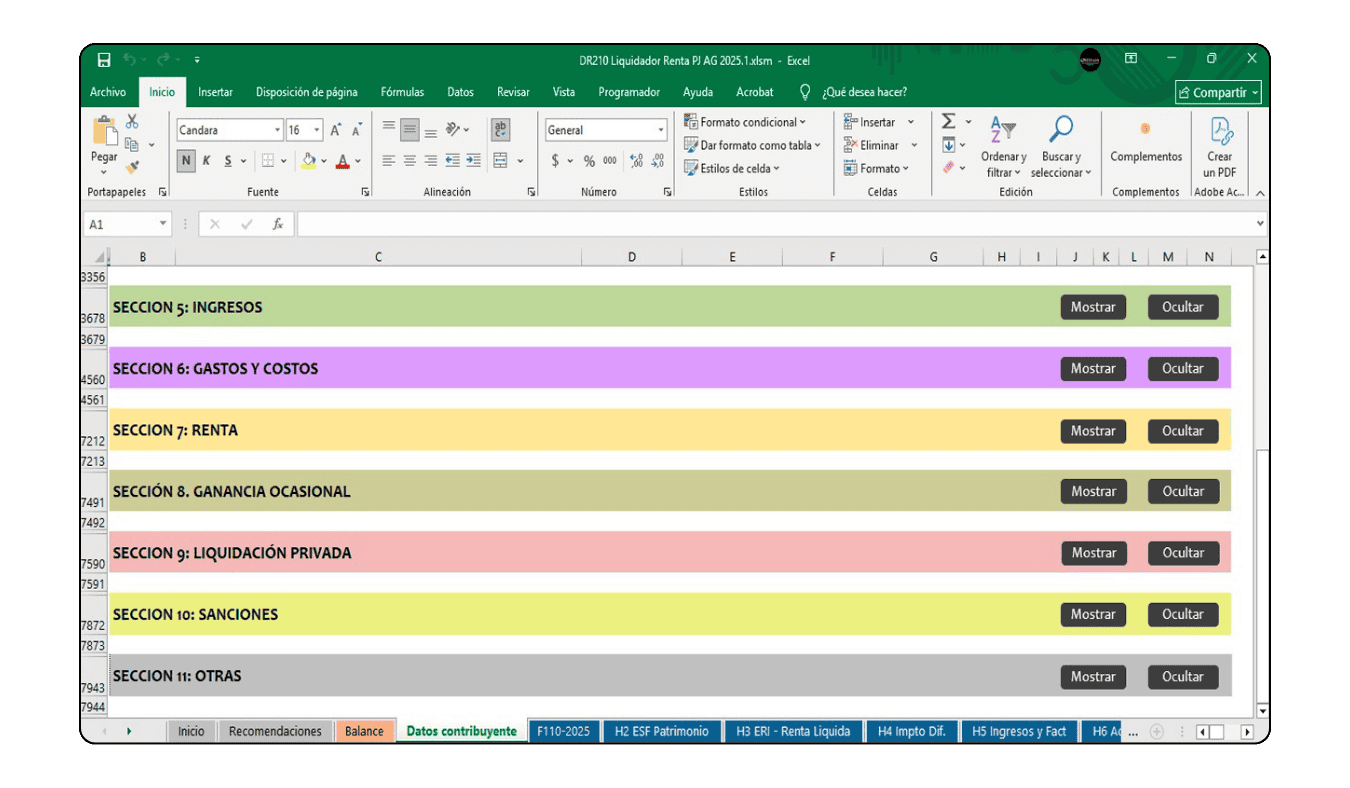This screenshot has width=1350, height=788.
Task: Expand the General number format dropdown
Action: (660, 130)
